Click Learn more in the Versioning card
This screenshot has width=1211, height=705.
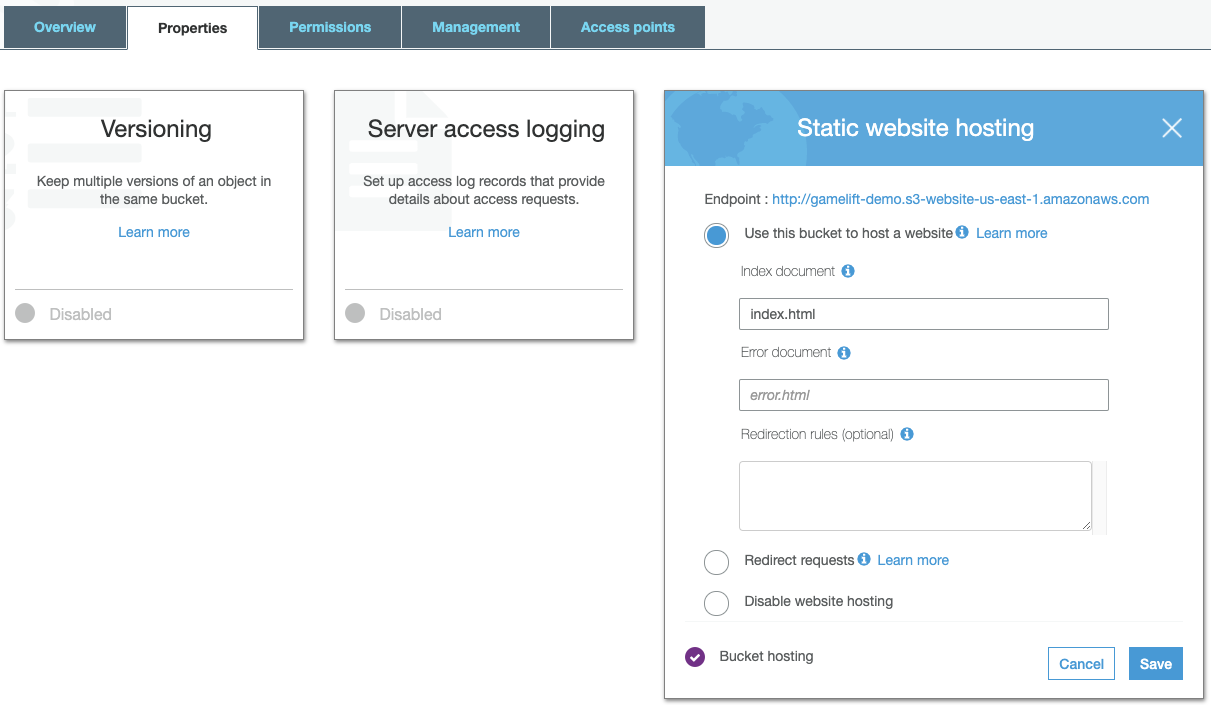click(x=154, y=232)
